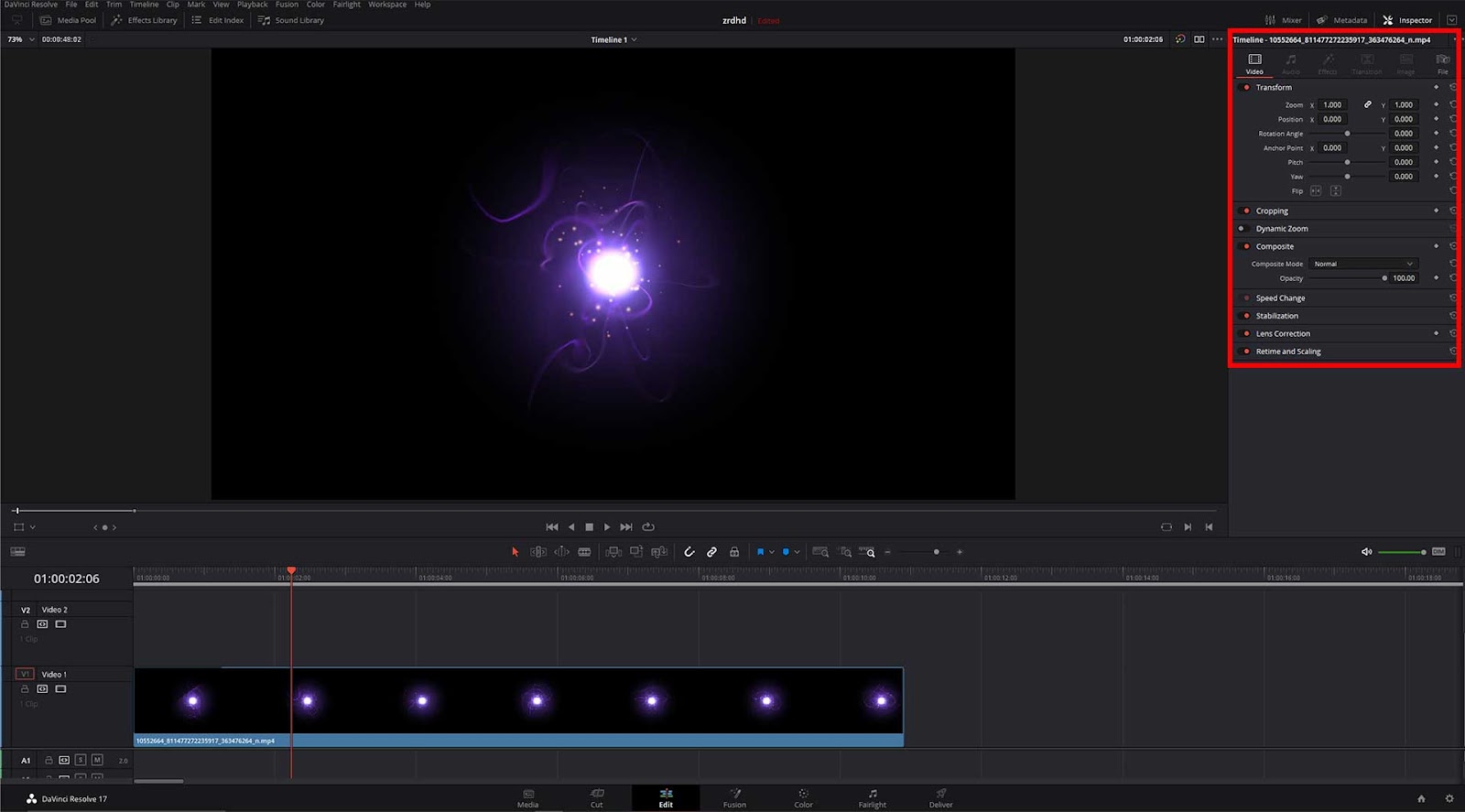Expand the Retime and Scaling section
This screenshot has height=812, width=1465.
[1288, 352]
